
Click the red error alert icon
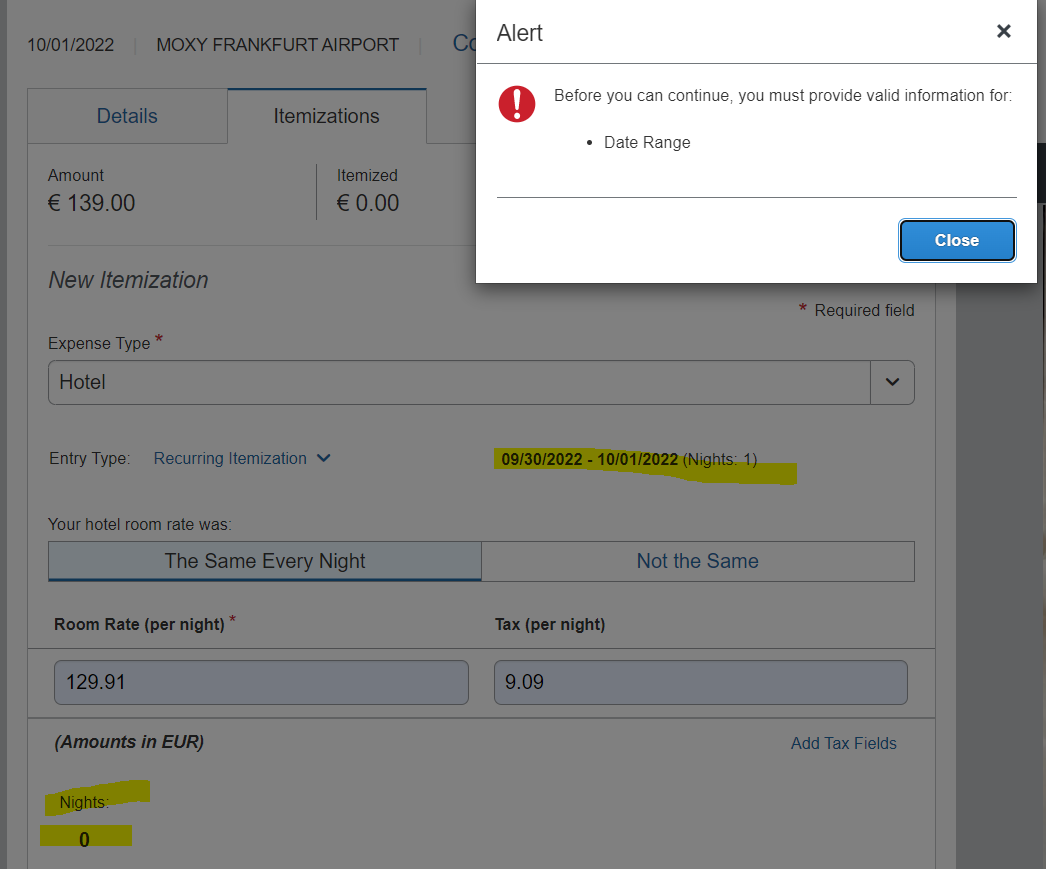(517, 104)
